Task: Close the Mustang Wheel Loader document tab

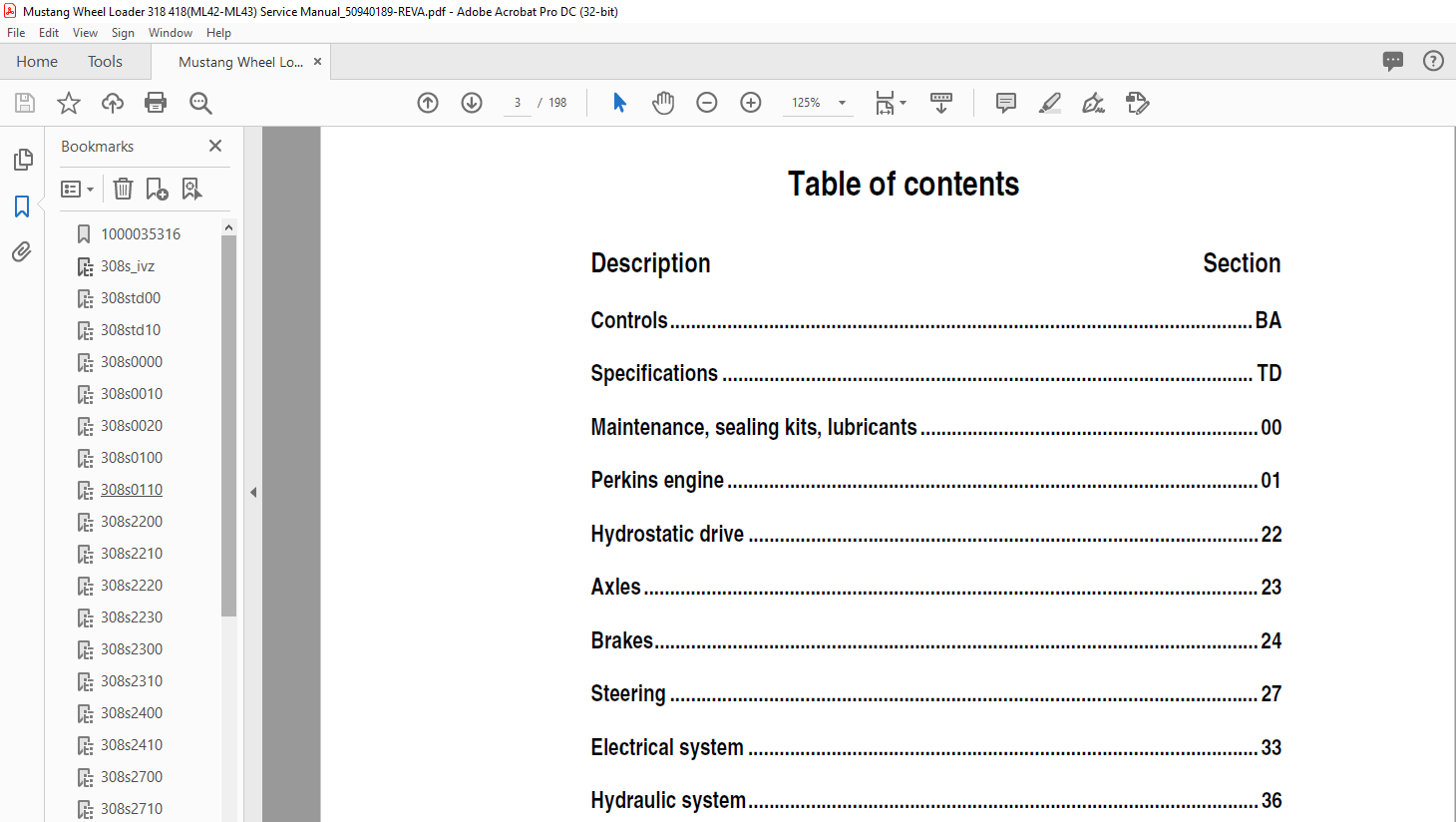Action: tap(317, 61)
